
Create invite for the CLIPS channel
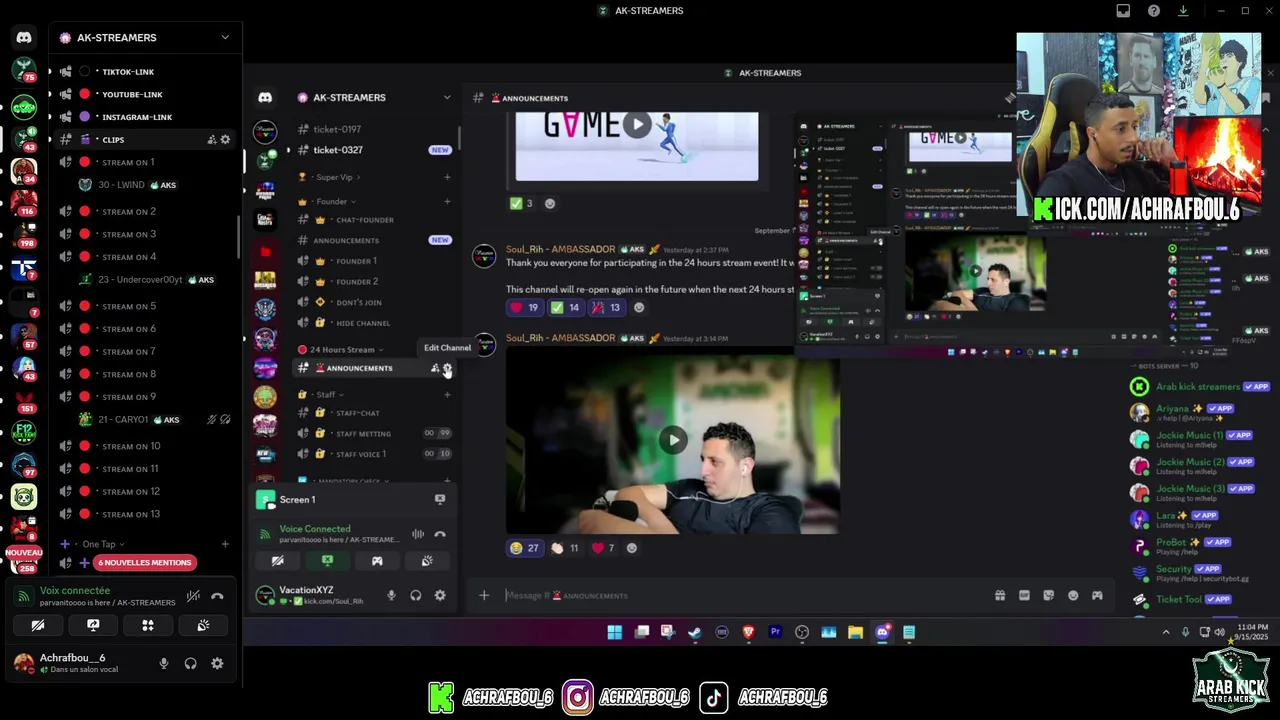coord(211,140)
